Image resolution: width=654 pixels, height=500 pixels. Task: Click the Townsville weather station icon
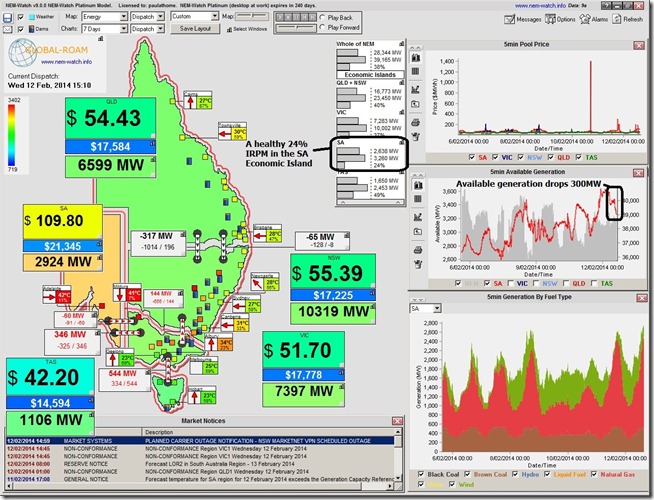(x=232, y=132)
